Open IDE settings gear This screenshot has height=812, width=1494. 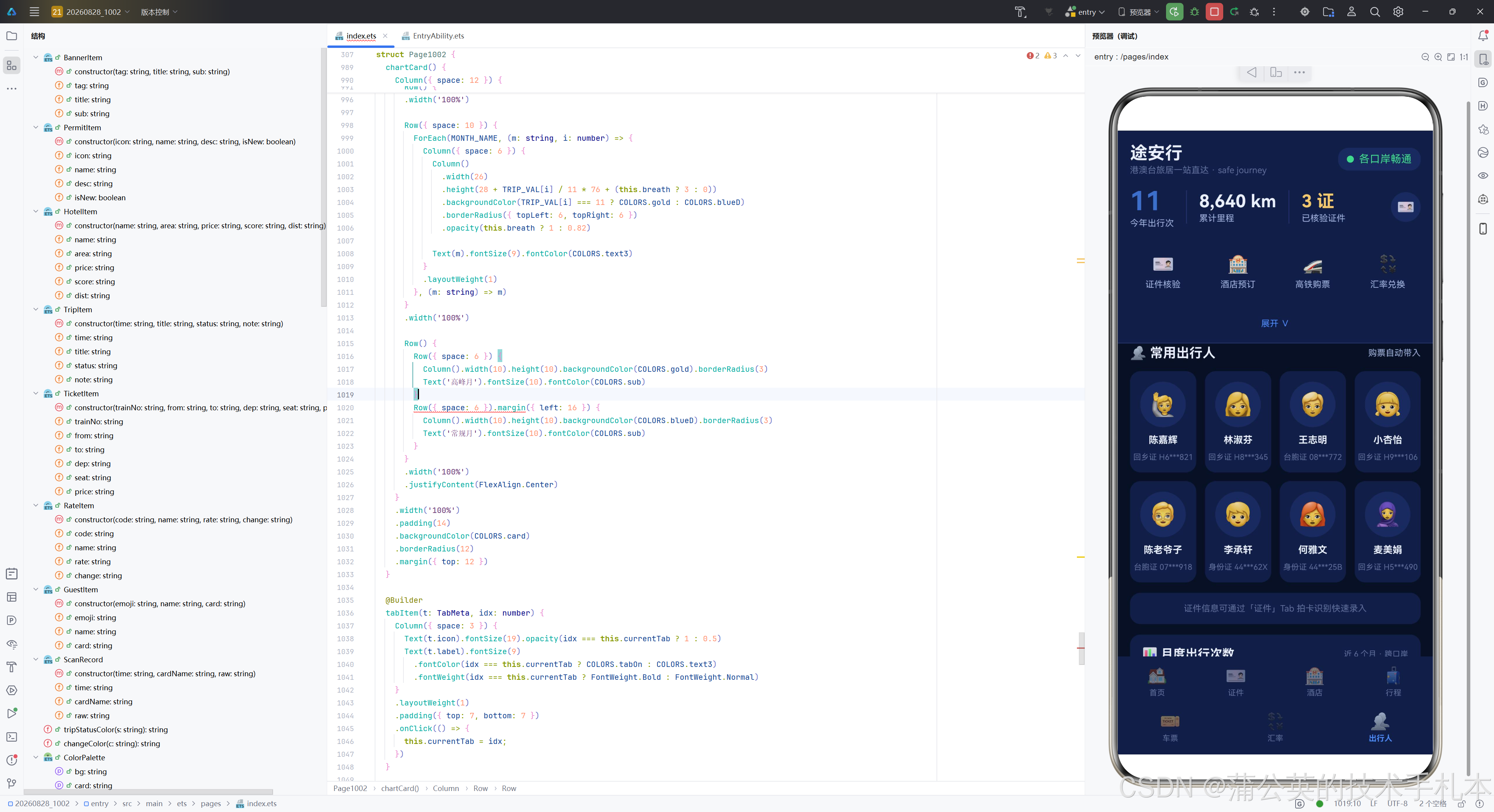pyautogui.click(x=1398, y=12)
